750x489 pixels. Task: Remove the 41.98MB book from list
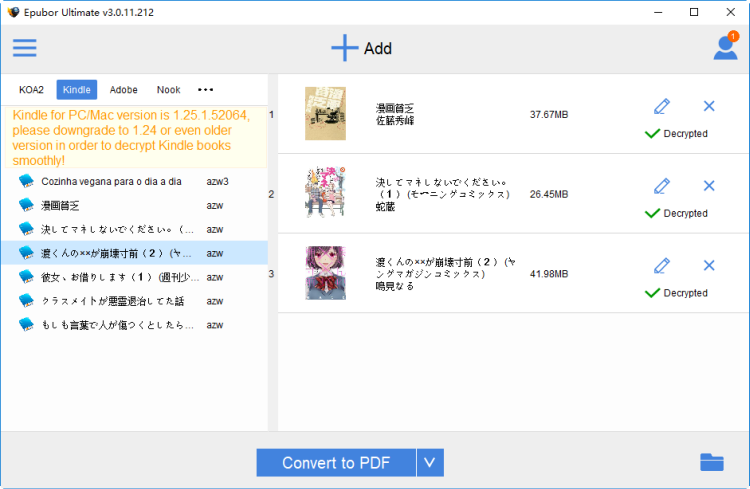pos(709,265)
